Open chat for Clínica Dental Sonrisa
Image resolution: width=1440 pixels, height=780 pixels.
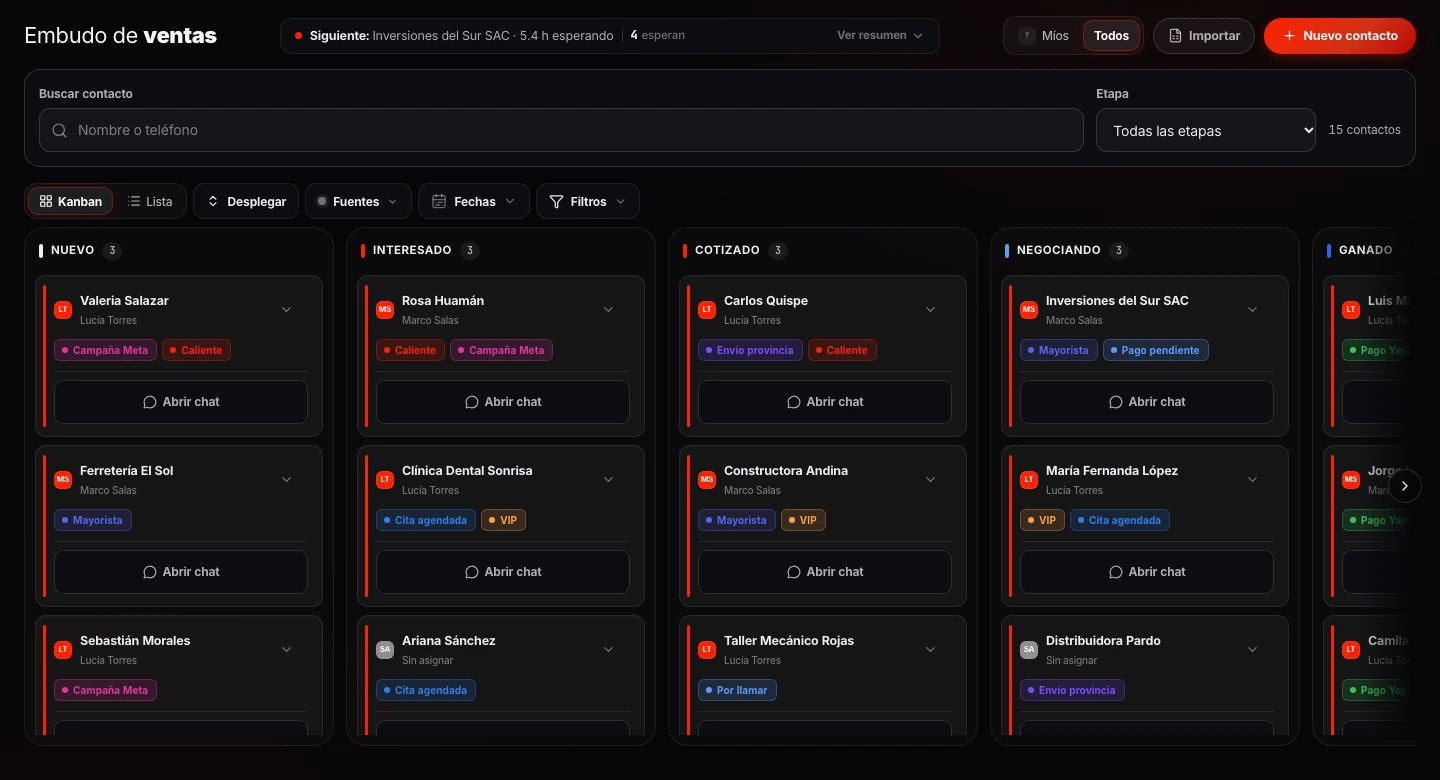click(503, 572)
